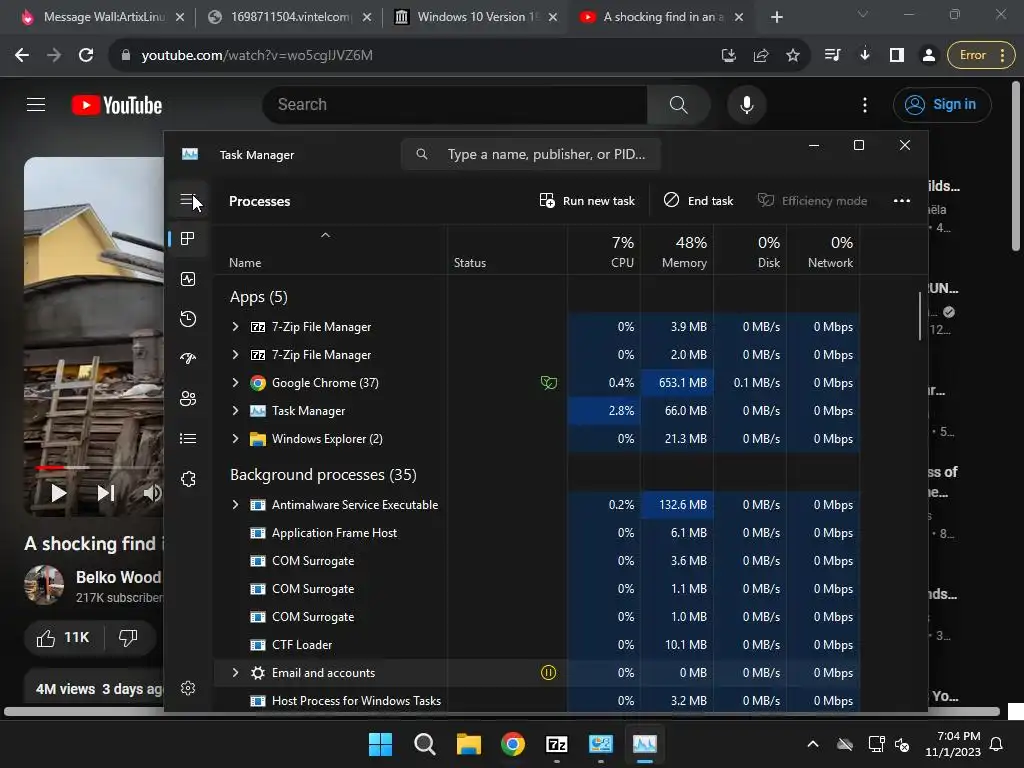Image resolution: width=1024 pixels, height=768 pixels.
Task: Click Run new task button
Action: [x=587, y=200]
